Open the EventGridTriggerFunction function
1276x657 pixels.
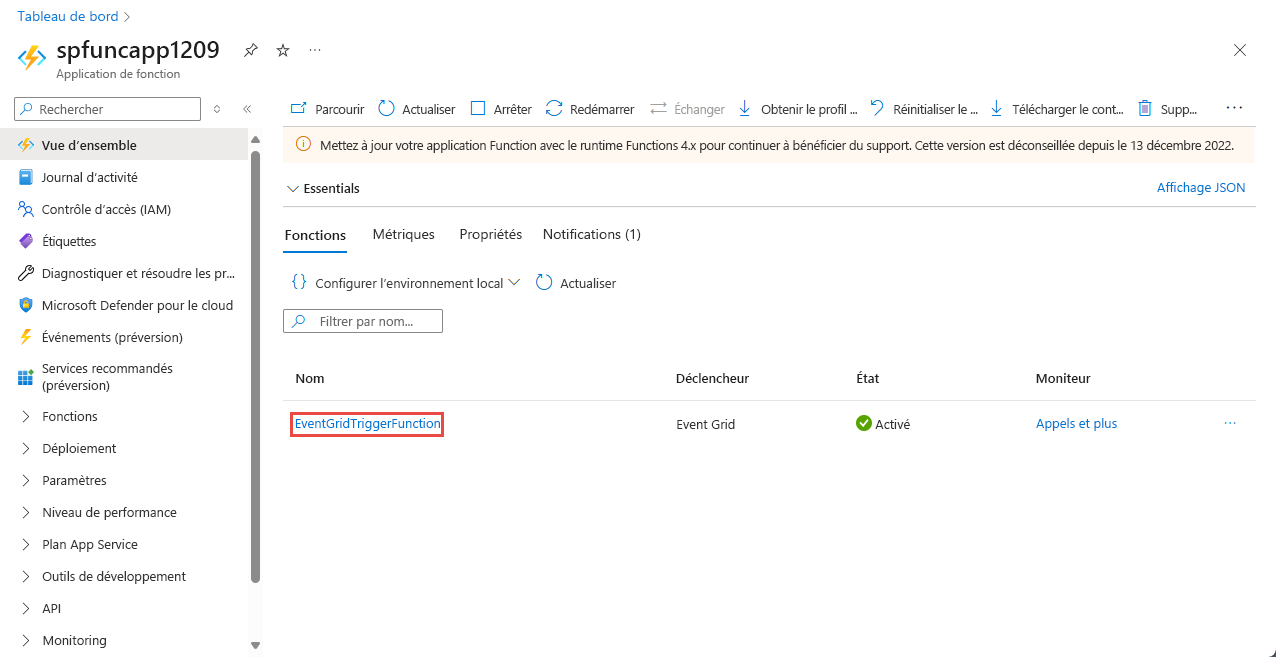(x=366, y=424)
